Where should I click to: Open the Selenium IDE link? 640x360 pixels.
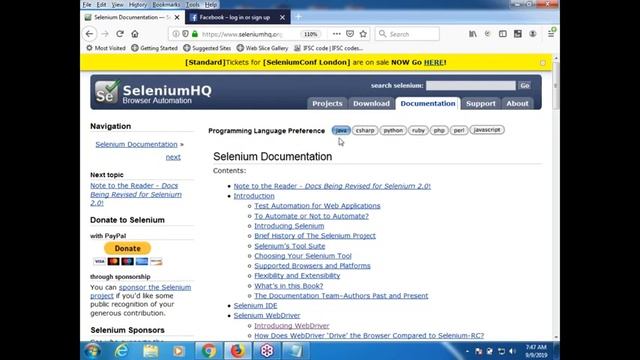point(256,306)
